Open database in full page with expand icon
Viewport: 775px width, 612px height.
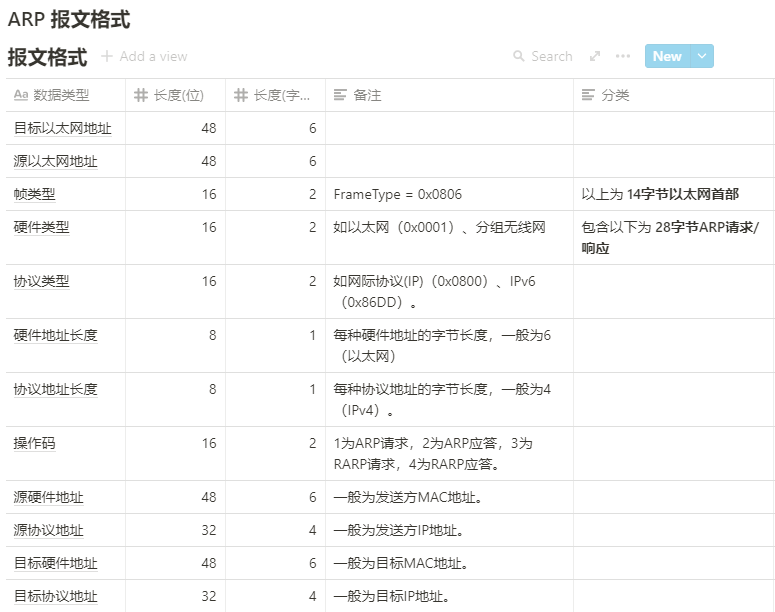pyautogui.click(x=595, y=57)
